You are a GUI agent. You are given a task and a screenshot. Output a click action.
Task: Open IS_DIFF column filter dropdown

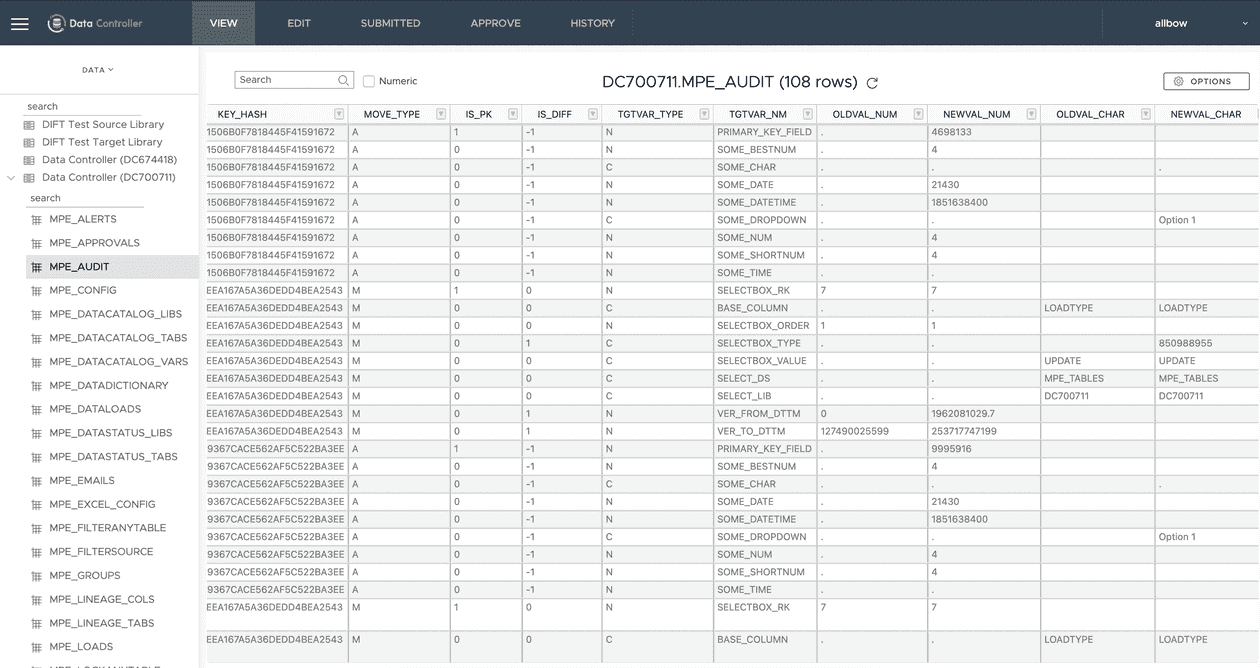(x=593, y=114)
